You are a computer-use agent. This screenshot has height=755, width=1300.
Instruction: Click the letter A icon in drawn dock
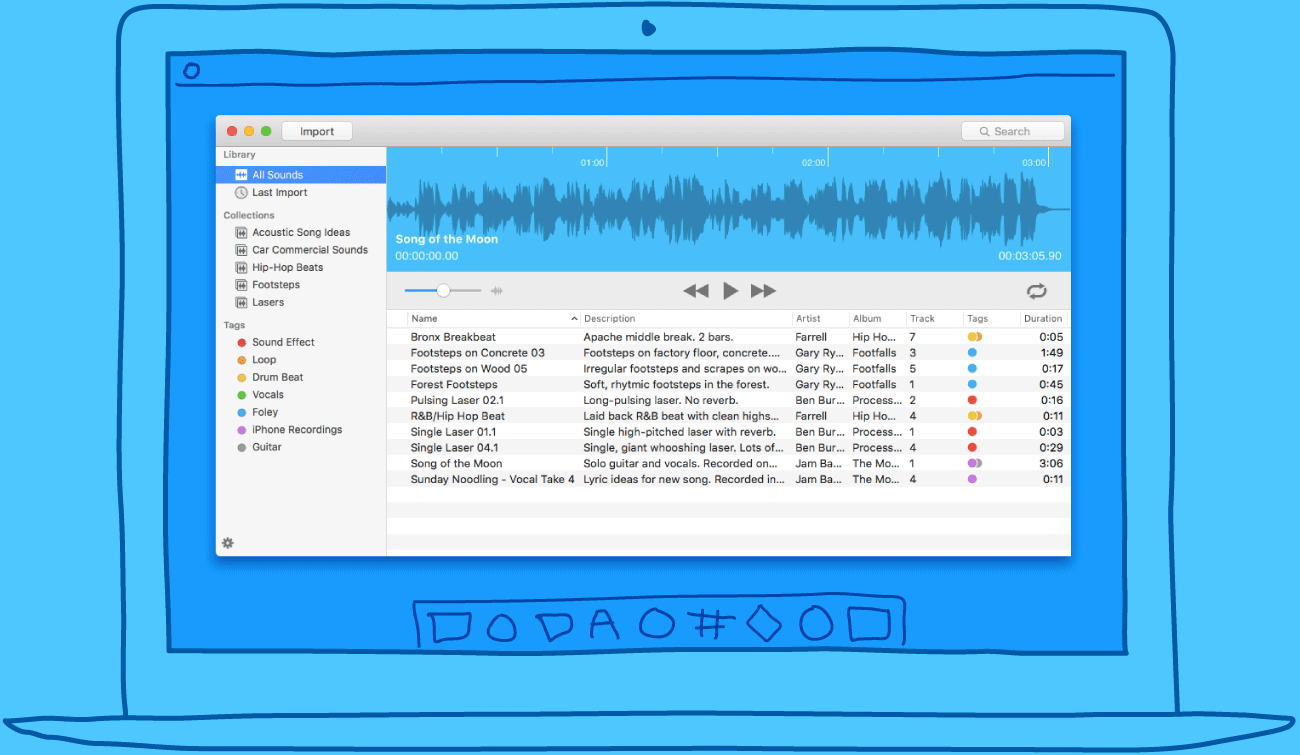(x=605, y=623)
